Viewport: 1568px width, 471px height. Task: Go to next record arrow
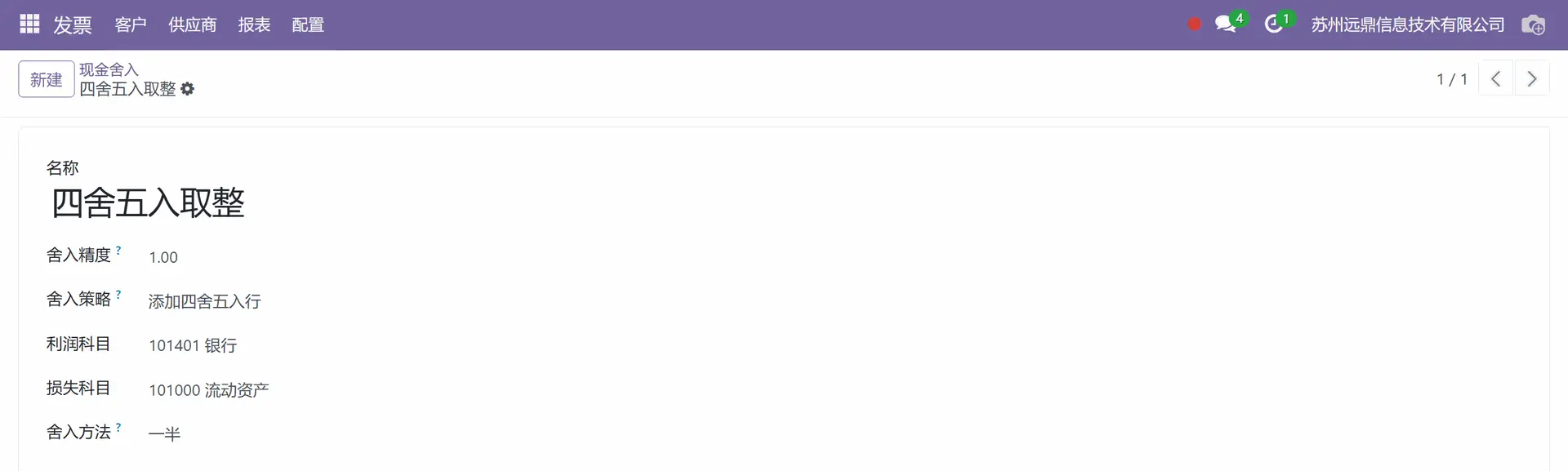click(1532, 78)
